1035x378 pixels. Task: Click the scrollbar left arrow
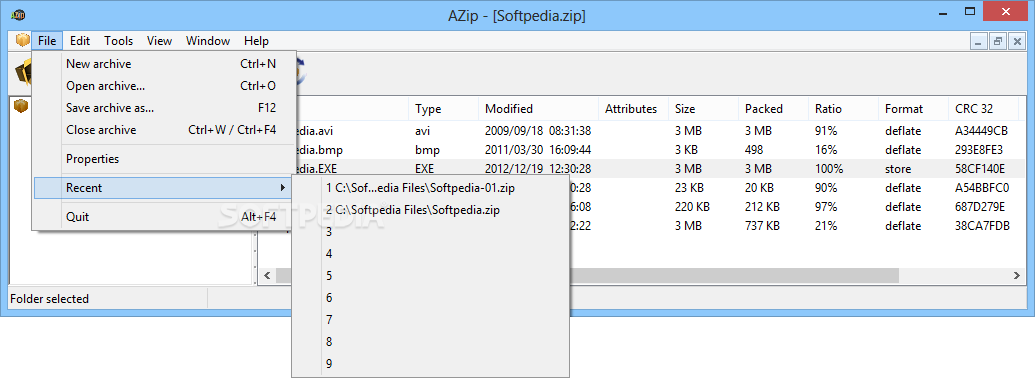(x=267, y=275)
